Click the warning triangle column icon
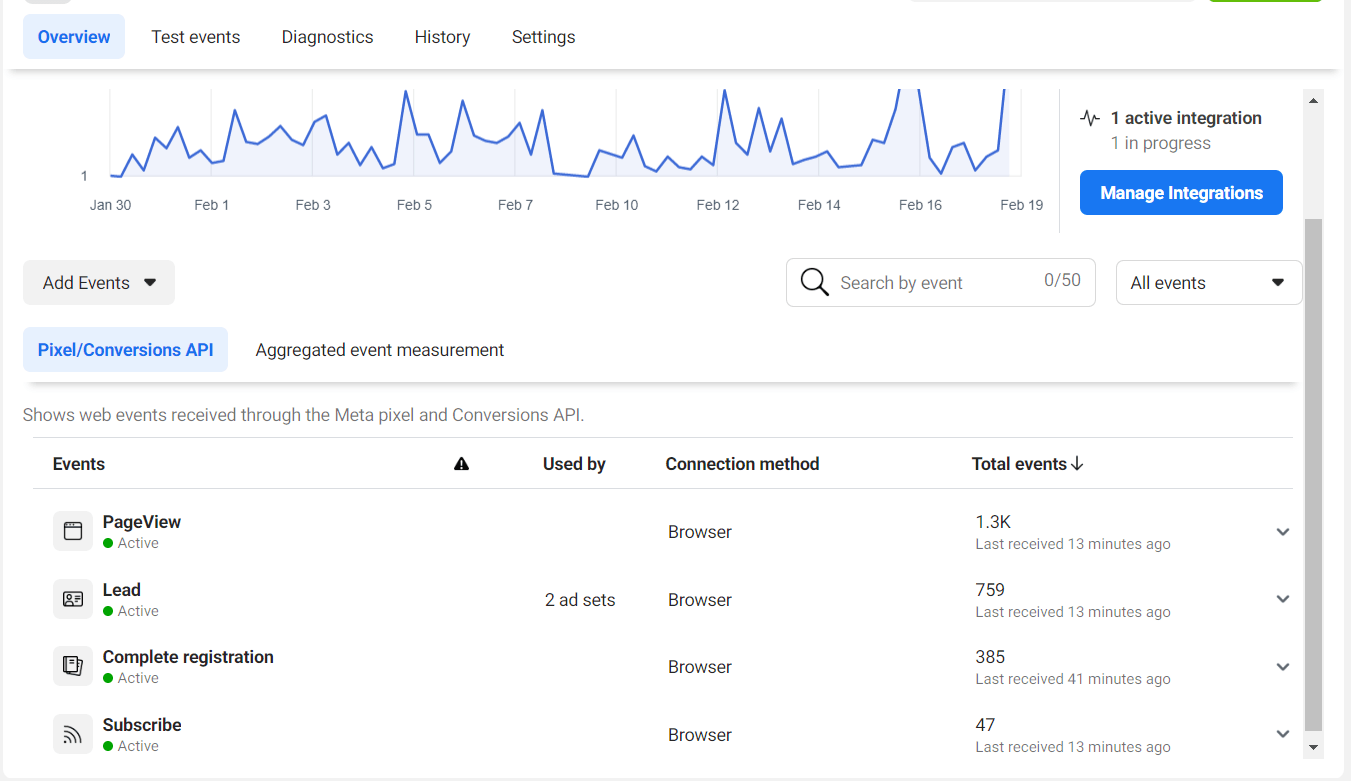 (461, 464)
